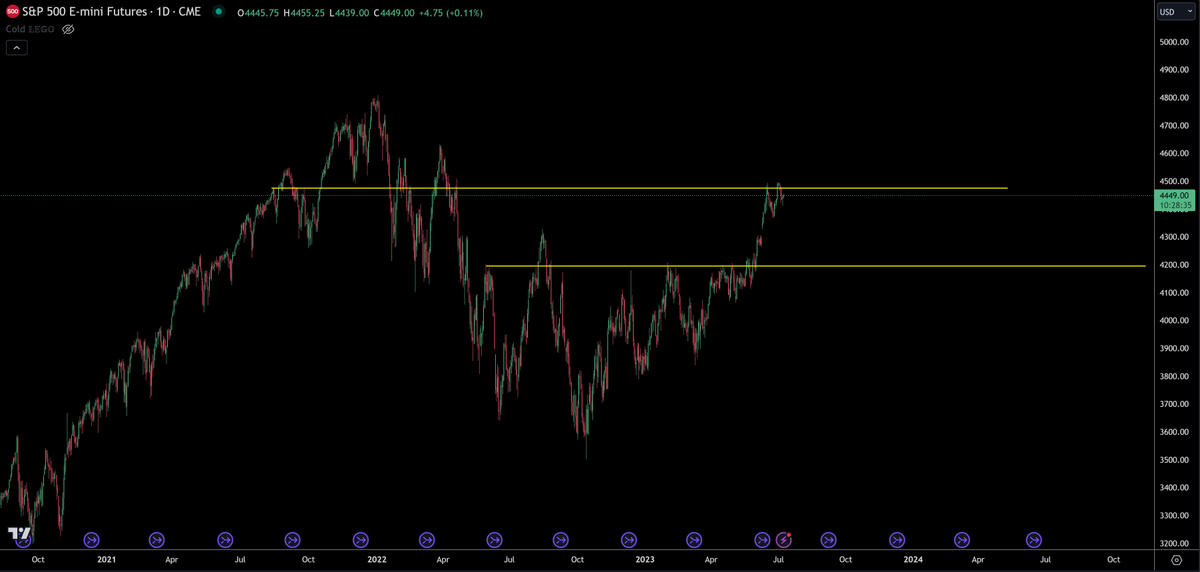The height and width of the screenshot is (572, 1200).
Task: Click the 3700.00 price axis label
Action: coord(1174,405)
